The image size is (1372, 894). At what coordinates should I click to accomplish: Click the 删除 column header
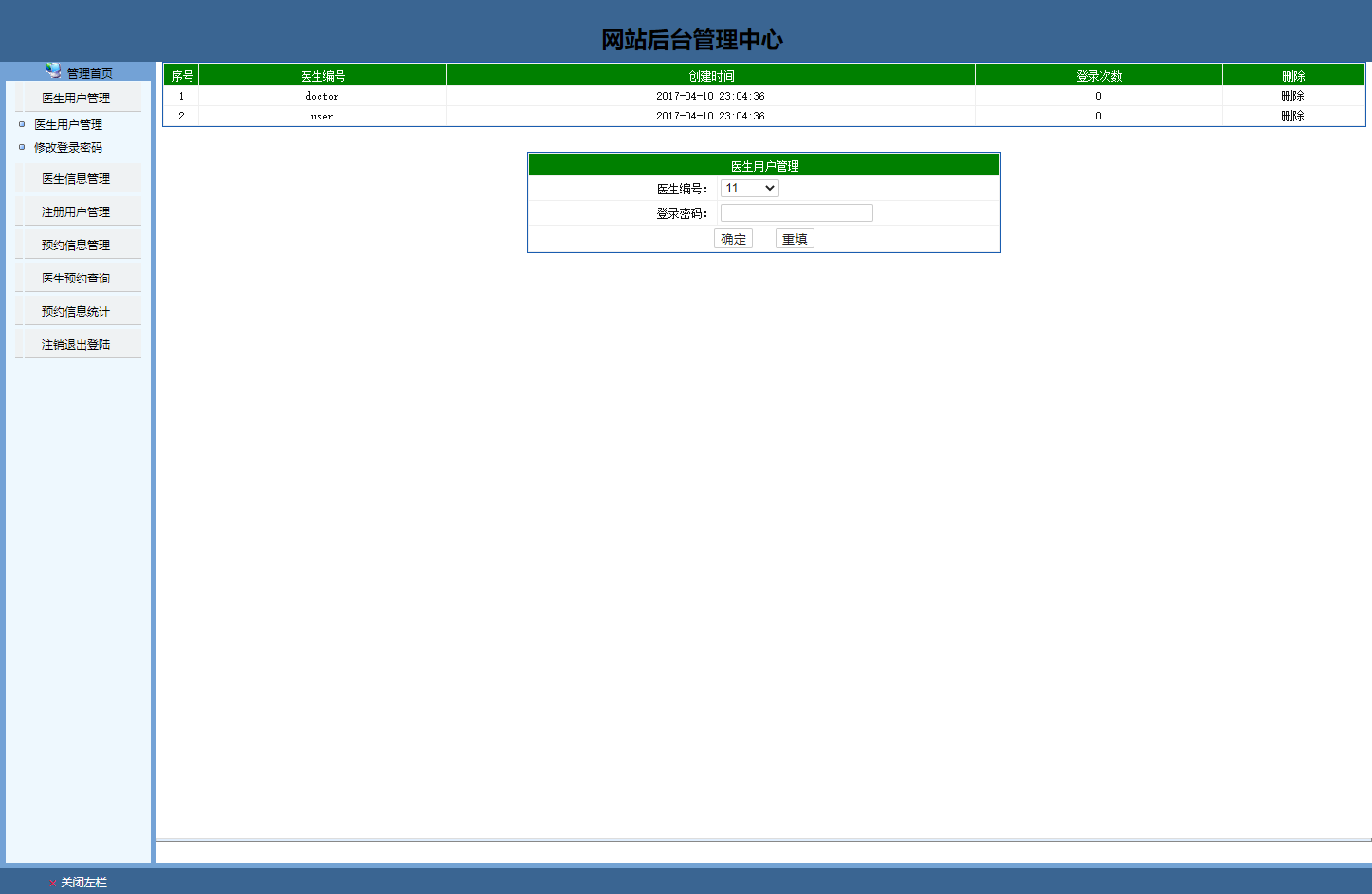pos(1293,76)
